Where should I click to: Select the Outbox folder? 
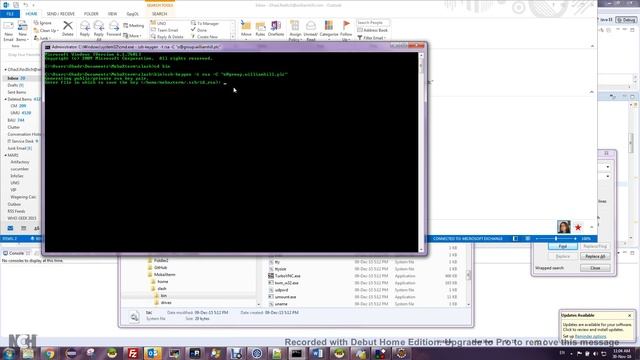(14, 204)
